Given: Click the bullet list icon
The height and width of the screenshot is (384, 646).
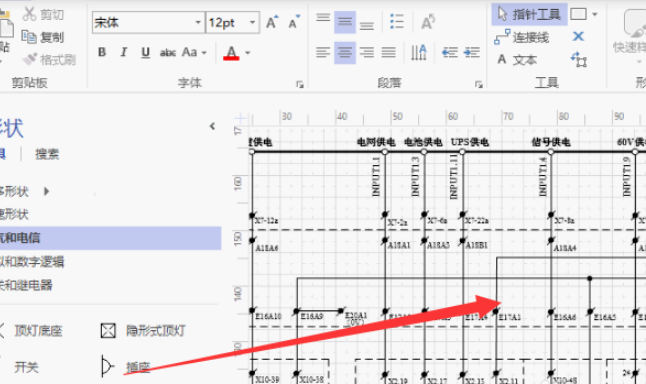Looking at the screenshot, I should pos(397,21).
